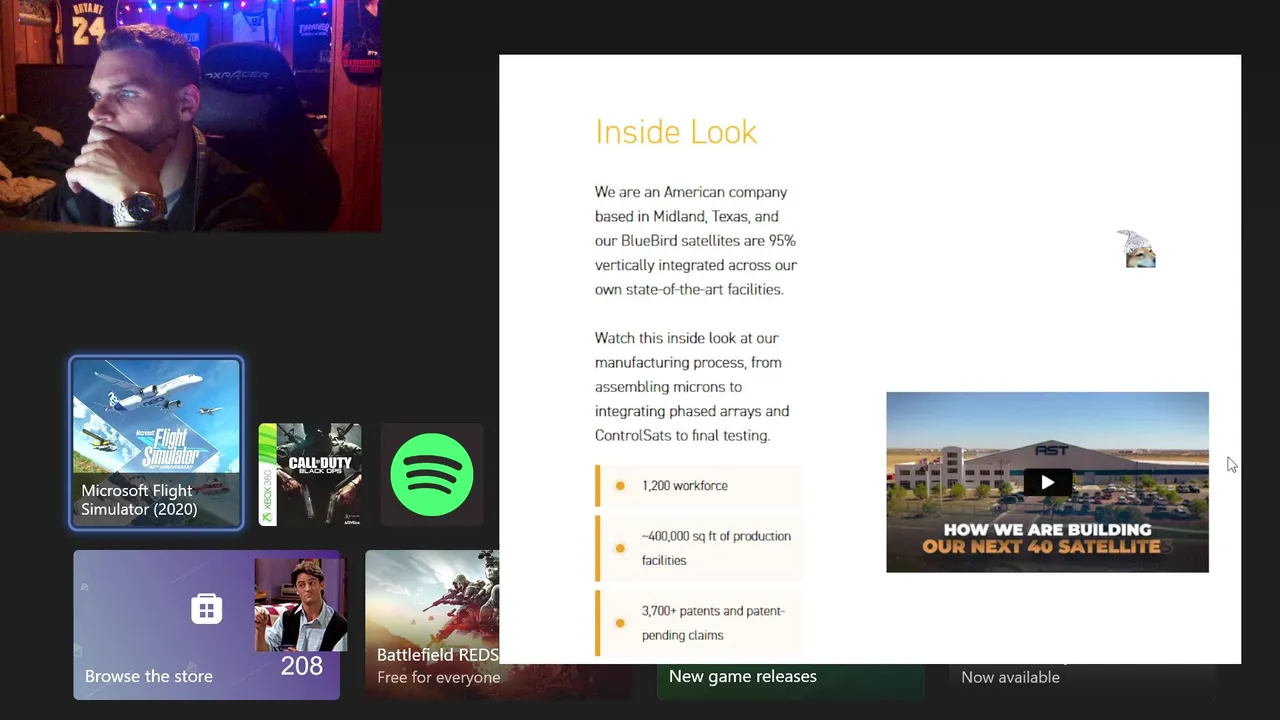Open the Spotify app icon
The height and width of the screenshot is (720, 1280).
[x=431, y=475]
